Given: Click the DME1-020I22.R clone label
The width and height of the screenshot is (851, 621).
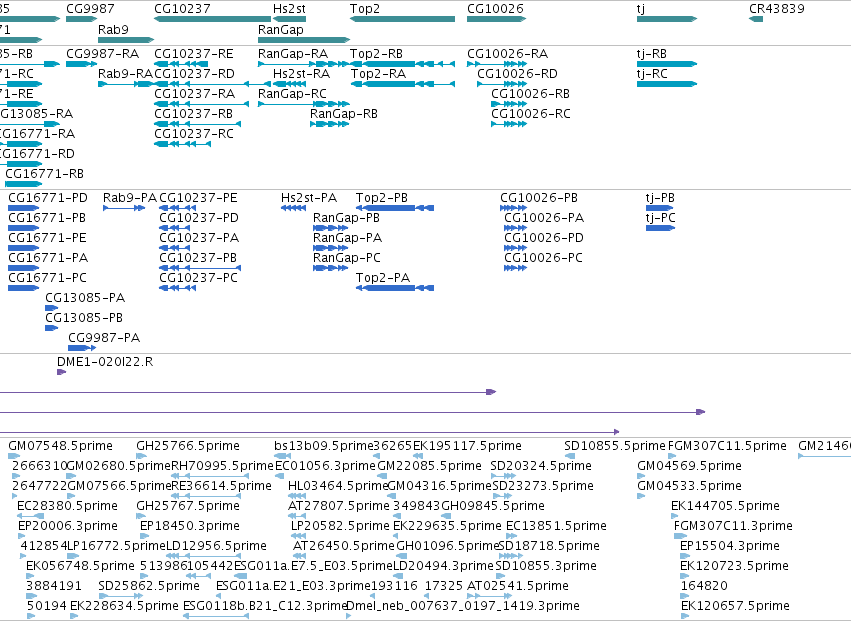Looking at the screenshot, I should (105, 362).
